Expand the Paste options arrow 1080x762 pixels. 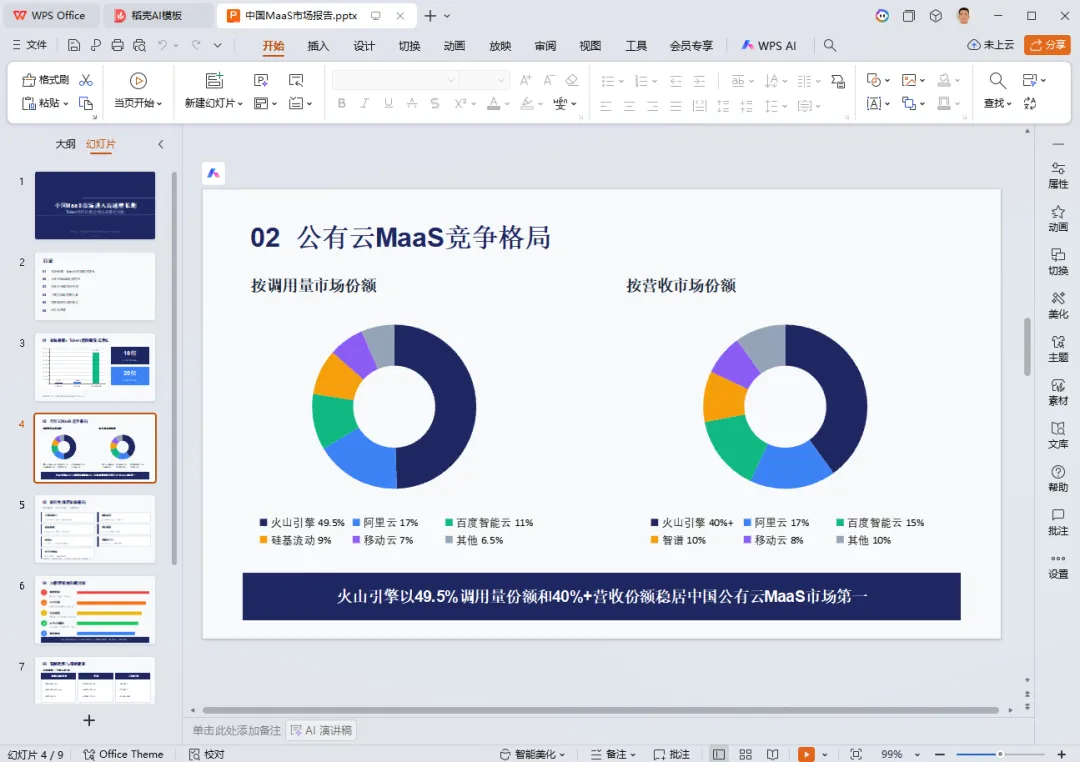click(x=66, y=103)
